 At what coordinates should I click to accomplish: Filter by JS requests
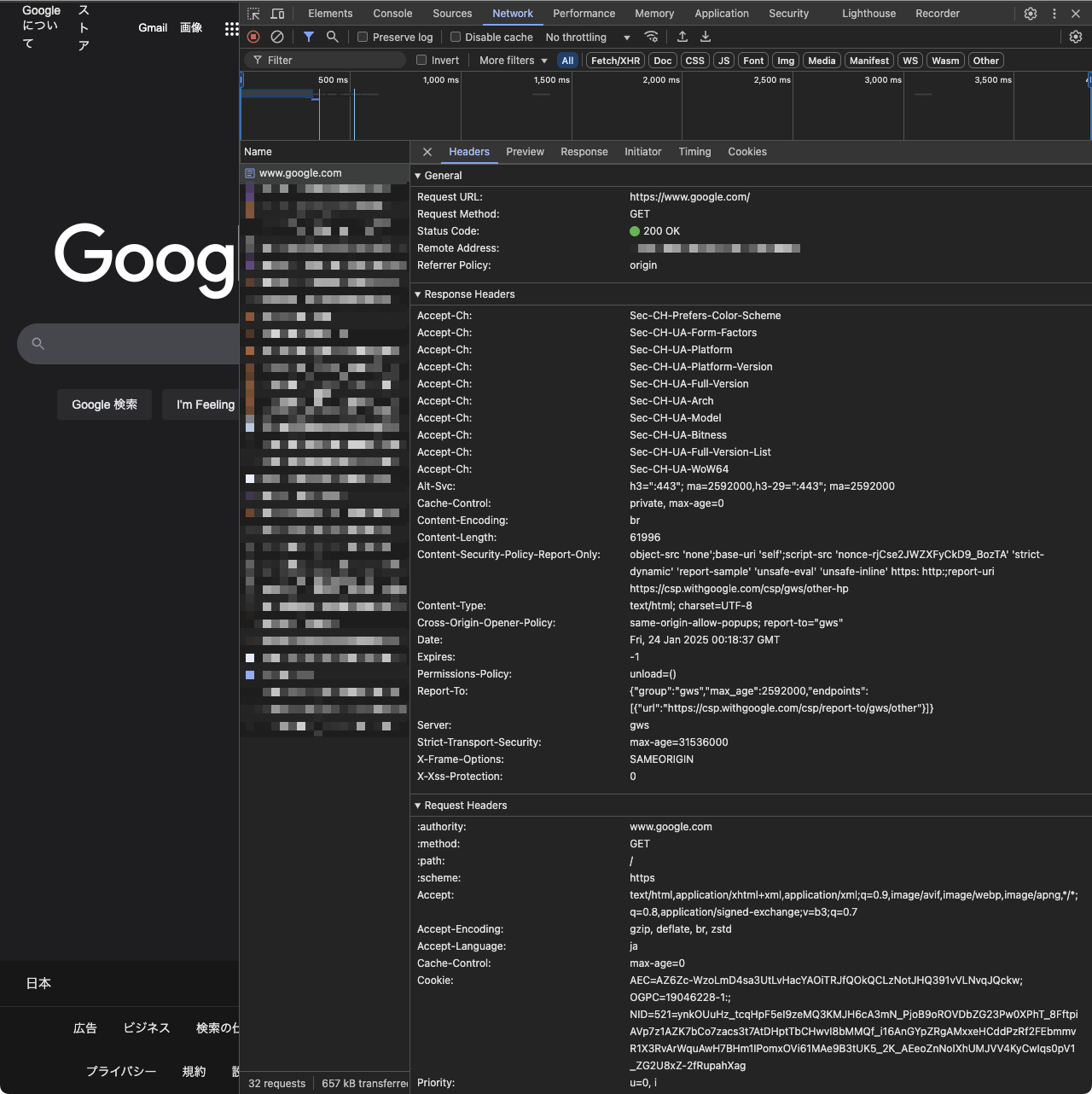724,61
